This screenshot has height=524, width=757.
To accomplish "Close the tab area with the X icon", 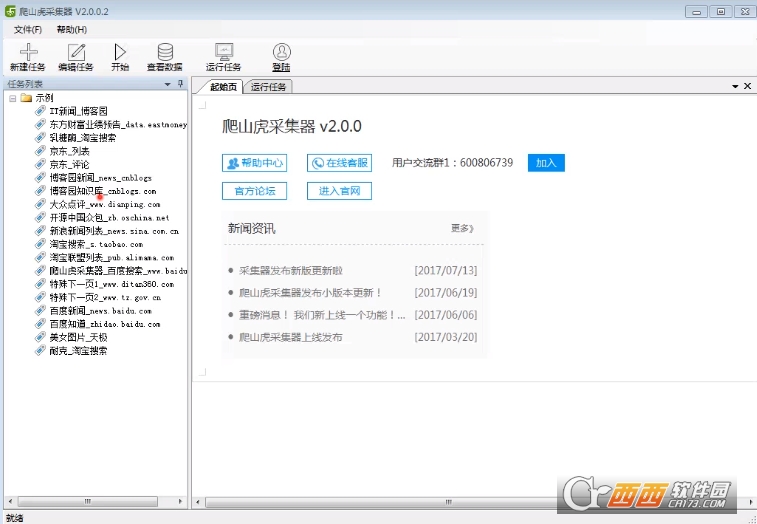I will pos(747,86).
